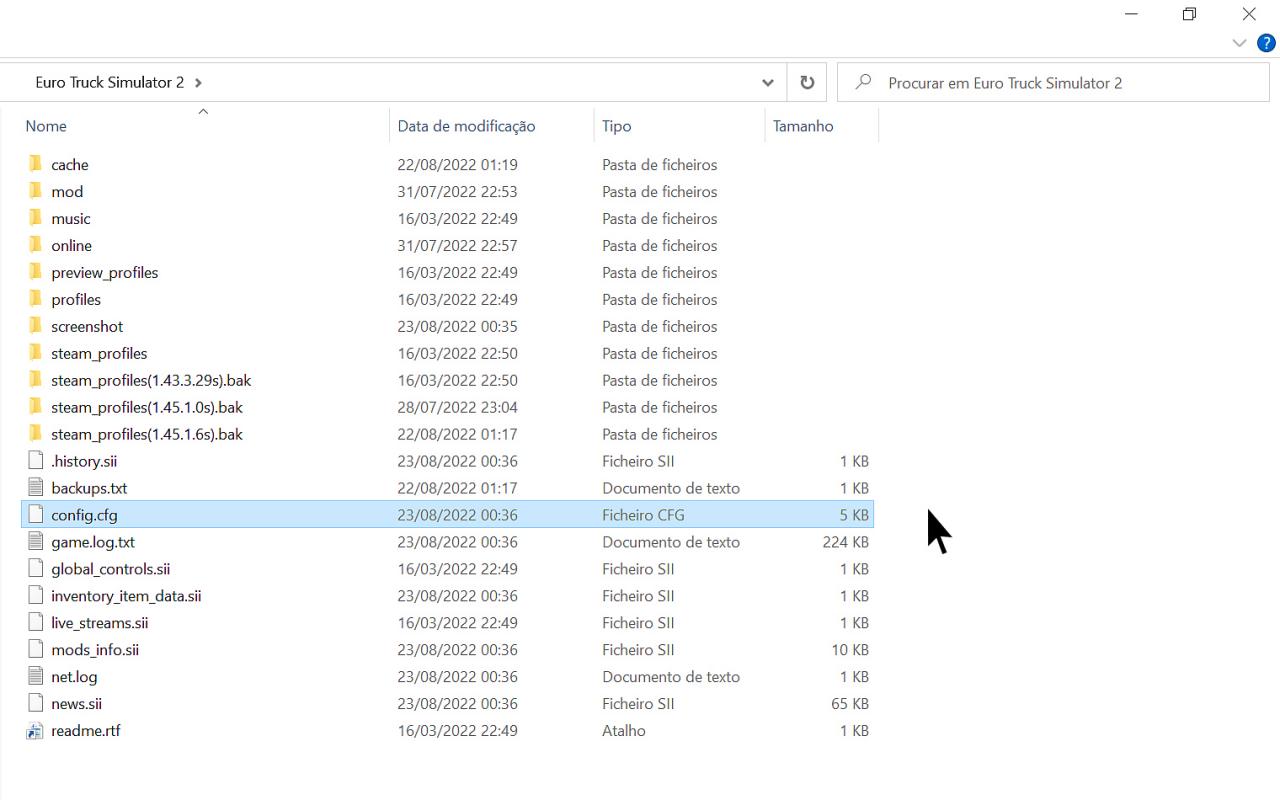Image resolution: width=1280 pixels, height=800 pixels.
Task: Click the news.sii file icon
Action: click(36, 704)
